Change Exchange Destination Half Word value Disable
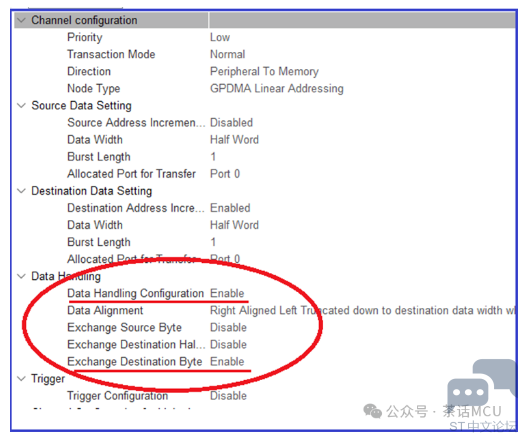 (x=228, y=345)
